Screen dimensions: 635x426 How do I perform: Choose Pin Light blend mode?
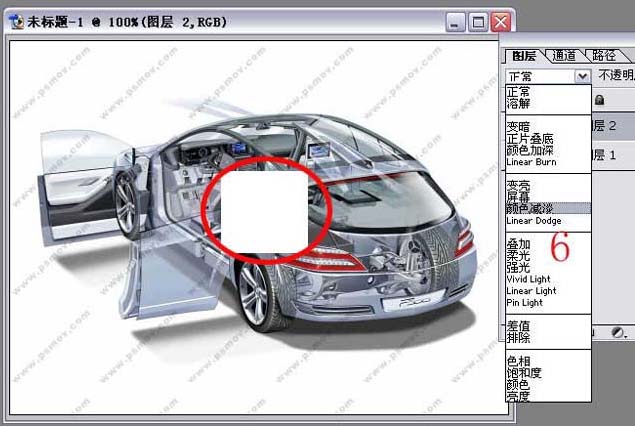pos(526,302)
